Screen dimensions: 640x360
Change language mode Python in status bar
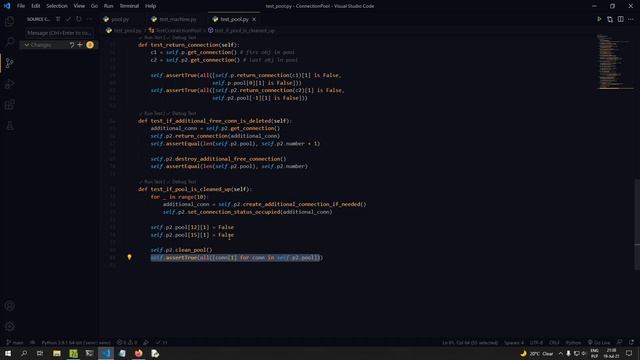coord(573,342)
